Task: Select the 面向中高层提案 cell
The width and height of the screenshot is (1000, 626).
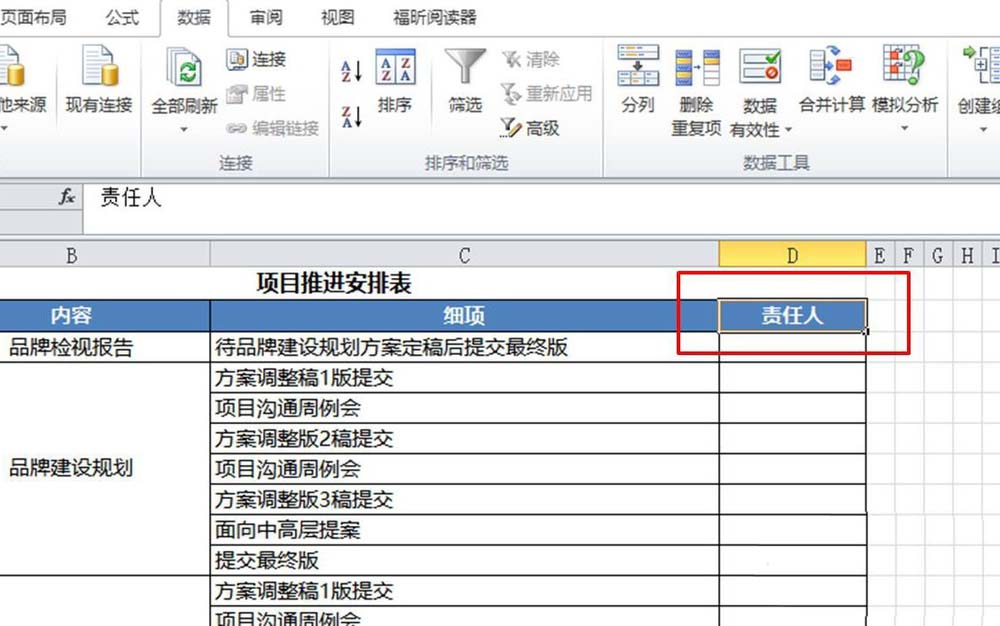Action: (x=464, y=530)
